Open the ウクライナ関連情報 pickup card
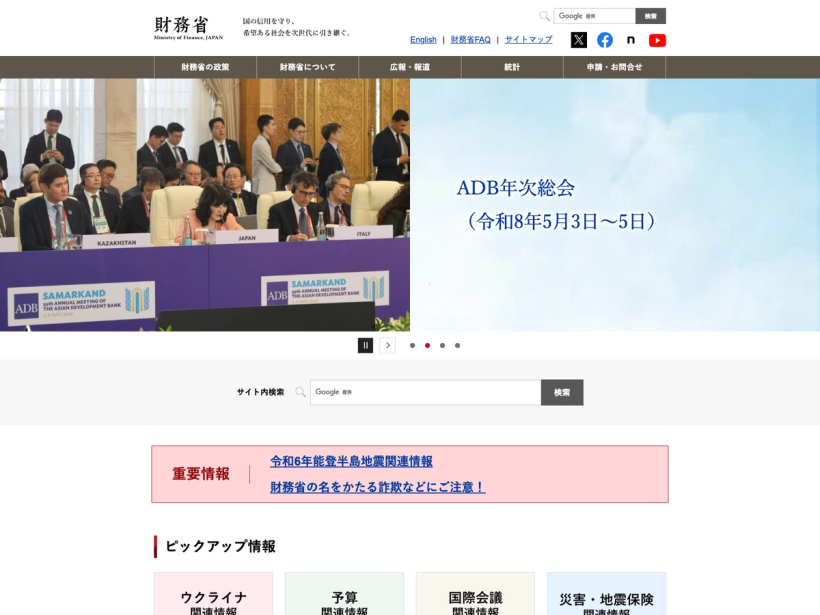Screen dimensions: 820x615 213,594
